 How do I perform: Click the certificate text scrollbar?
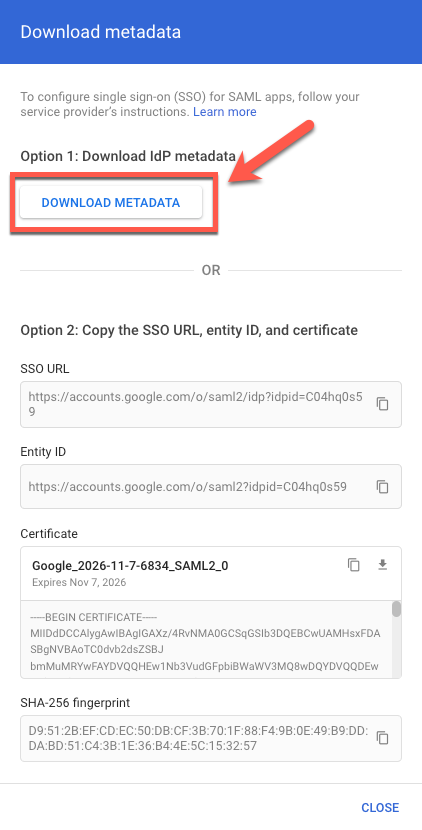(396, 609)
